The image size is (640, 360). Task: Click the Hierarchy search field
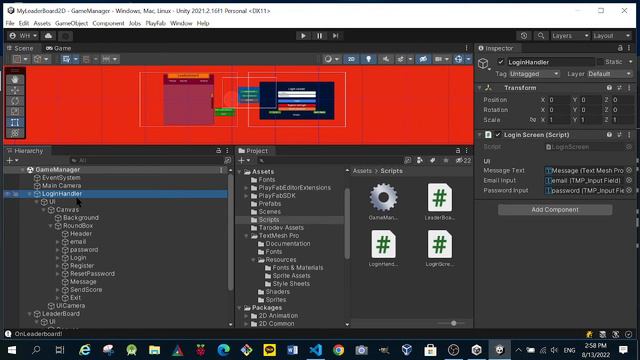click(x=146, y=160)
